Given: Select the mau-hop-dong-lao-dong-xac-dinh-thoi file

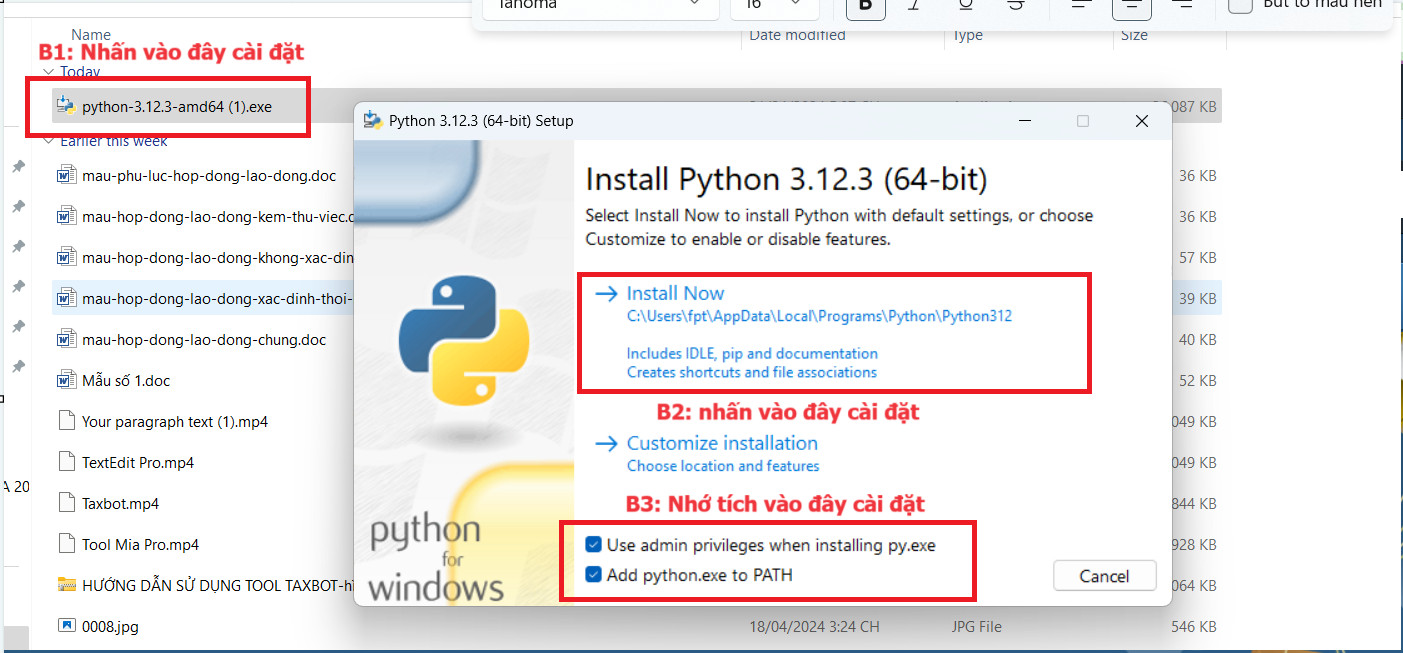Looking at the screenshot, I should pos(218,298).
